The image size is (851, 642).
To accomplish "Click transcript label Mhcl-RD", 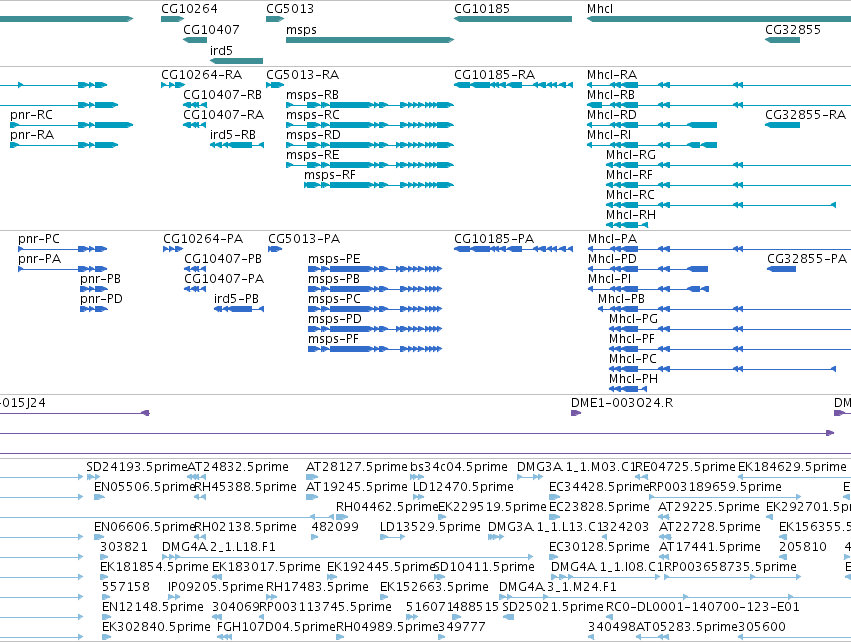I will click(612, 115).
